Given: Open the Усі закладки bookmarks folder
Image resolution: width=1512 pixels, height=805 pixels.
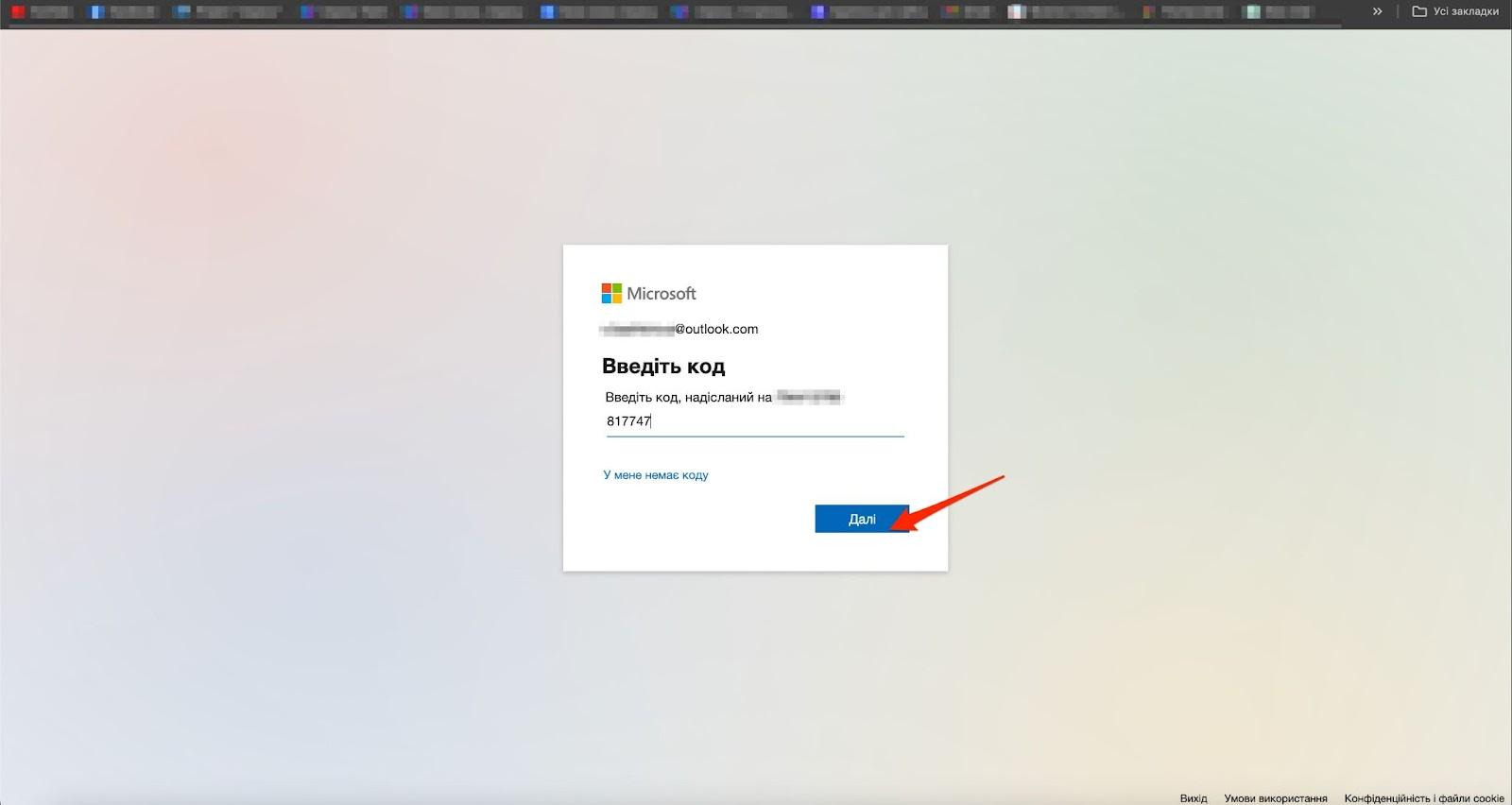Looking at the screenshot, I should (x=1455, y=11).
